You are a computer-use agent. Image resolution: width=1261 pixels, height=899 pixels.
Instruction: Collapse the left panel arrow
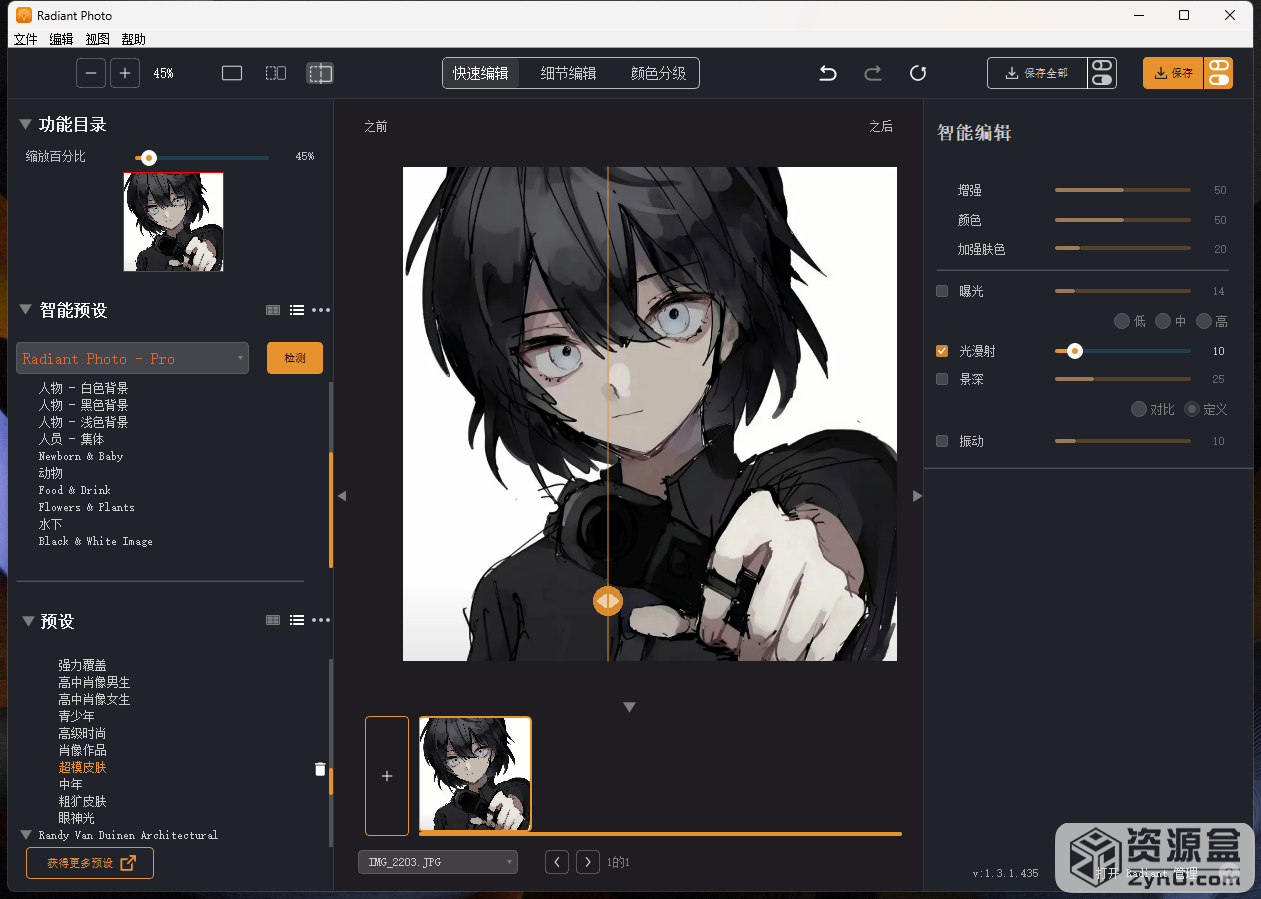click(x=342, y=496)
